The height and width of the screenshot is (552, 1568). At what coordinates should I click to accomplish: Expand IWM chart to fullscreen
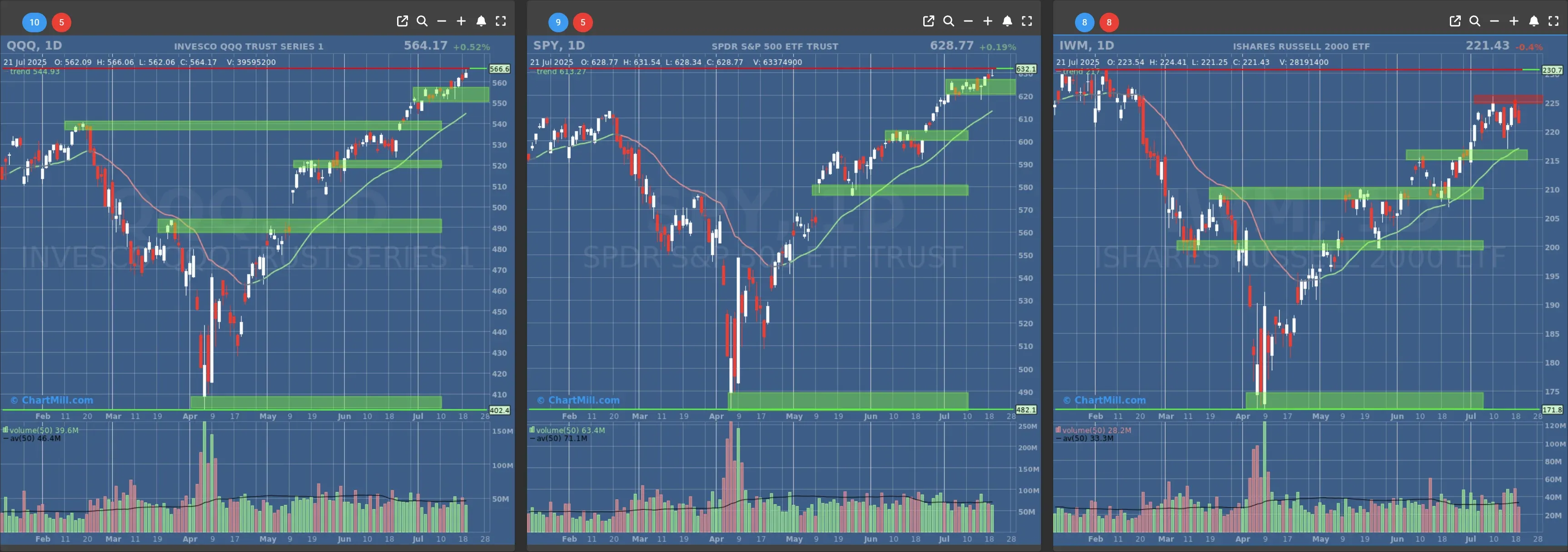[x=1553, y=21]
